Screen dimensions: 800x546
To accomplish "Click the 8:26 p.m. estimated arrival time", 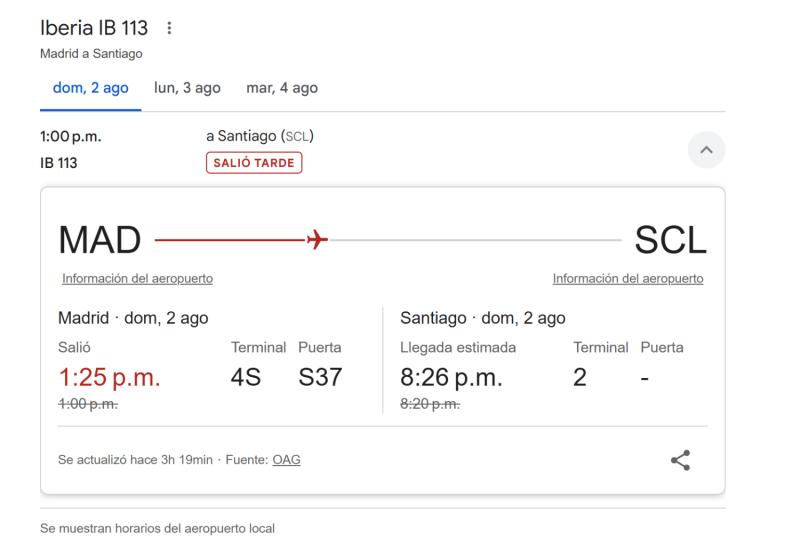I will point(451,378).
